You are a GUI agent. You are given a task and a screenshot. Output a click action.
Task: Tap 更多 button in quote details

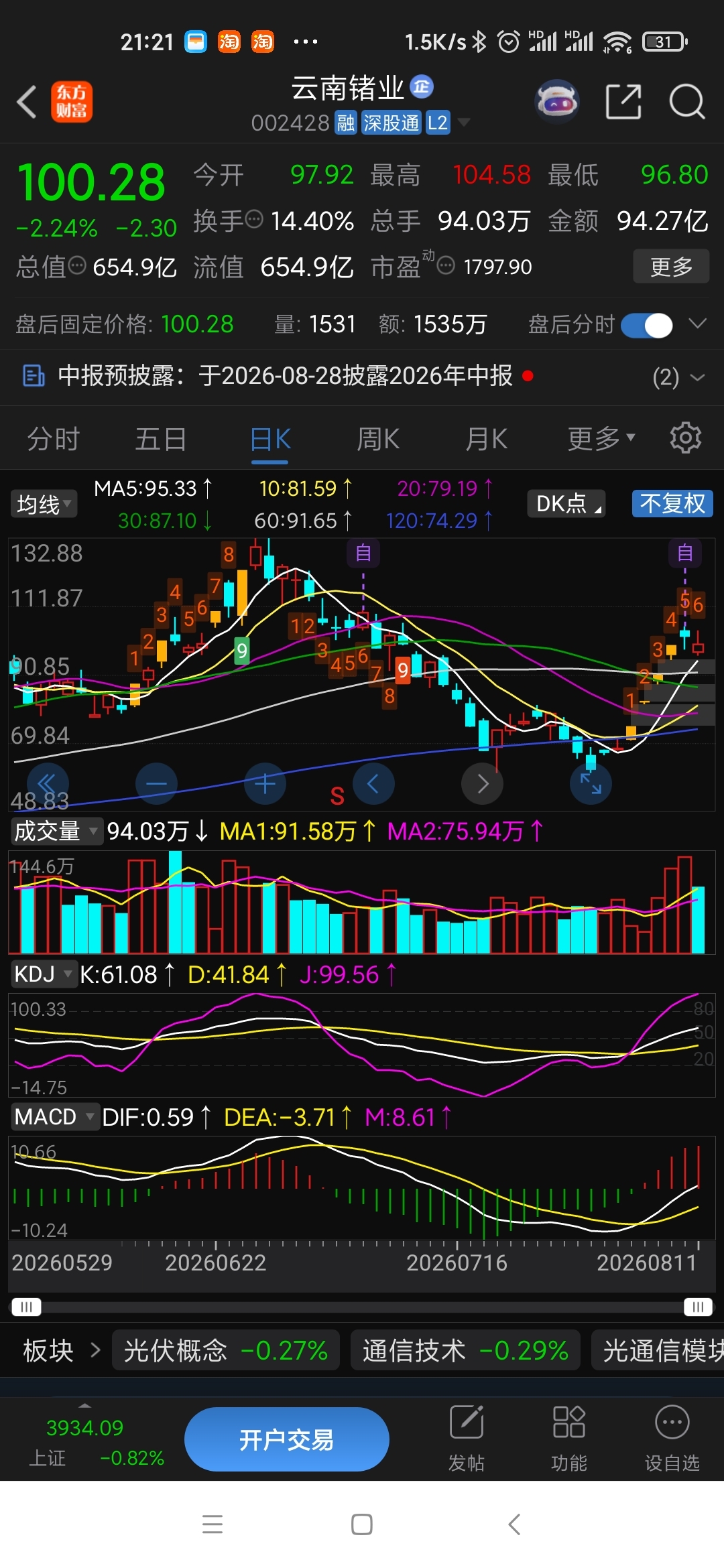pos(671,267)
